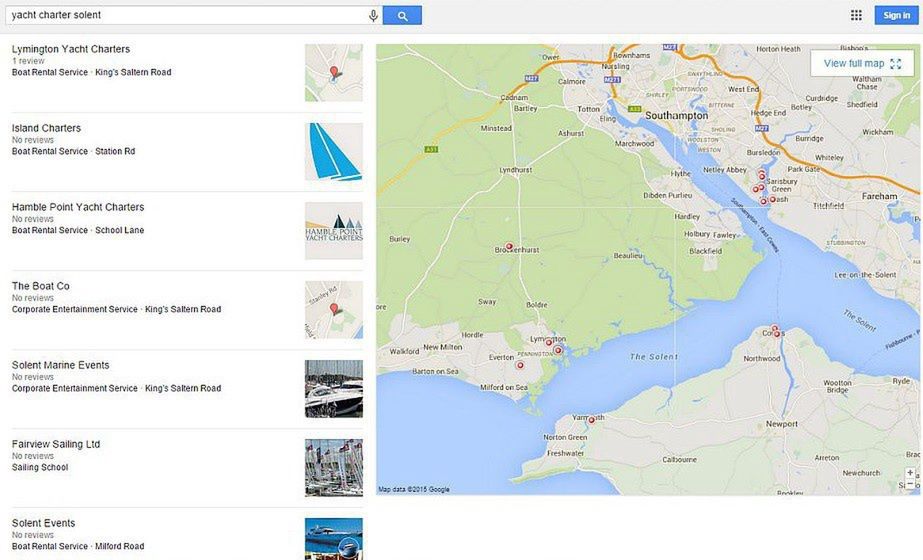Click the Island Charters sail logo thumbnail
The image size is (923, 560).
point(334,152)
